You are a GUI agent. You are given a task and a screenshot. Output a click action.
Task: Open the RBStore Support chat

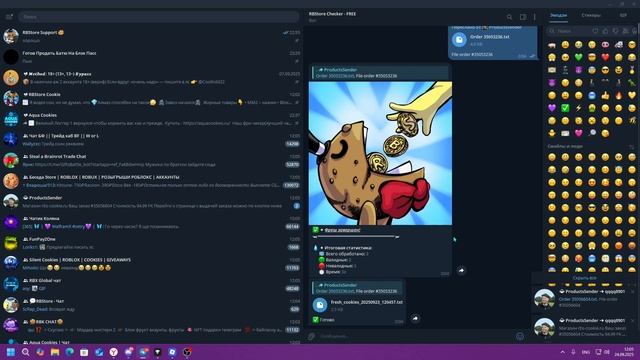151,36
